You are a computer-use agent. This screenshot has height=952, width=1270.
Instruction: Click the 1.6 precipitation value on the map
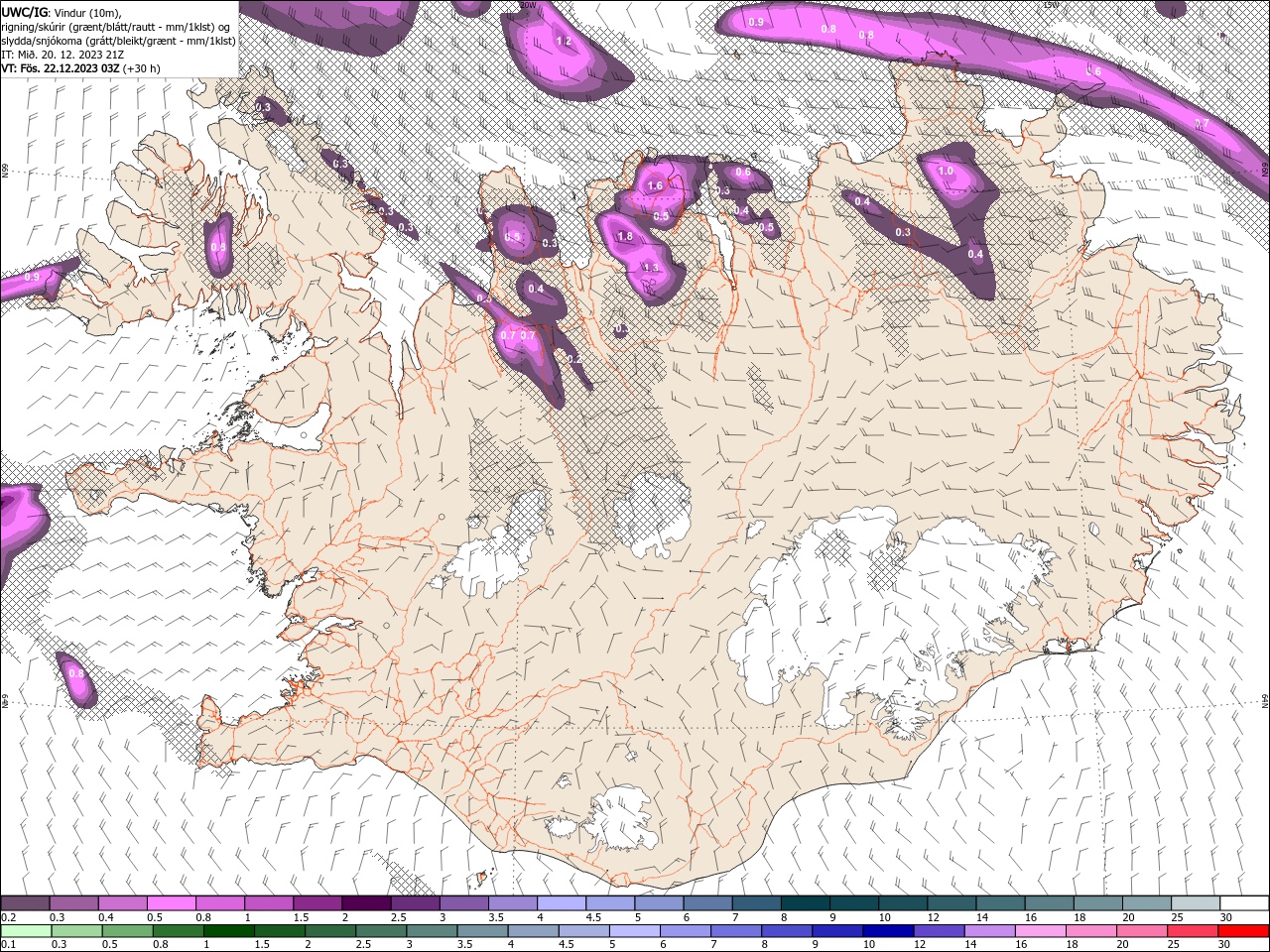click(x=655, y=185)
